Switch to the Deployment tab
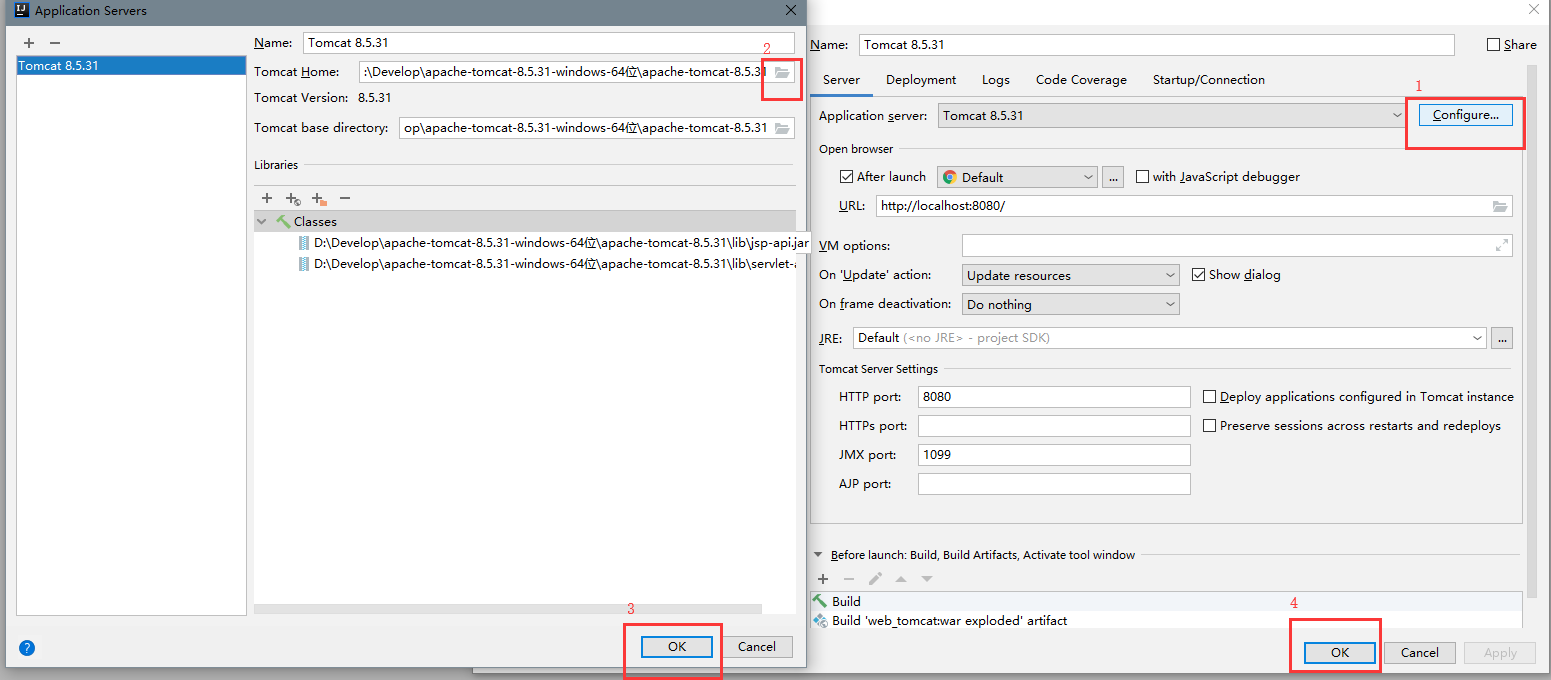Viewport: 1551px width, 680px height. 921,80
